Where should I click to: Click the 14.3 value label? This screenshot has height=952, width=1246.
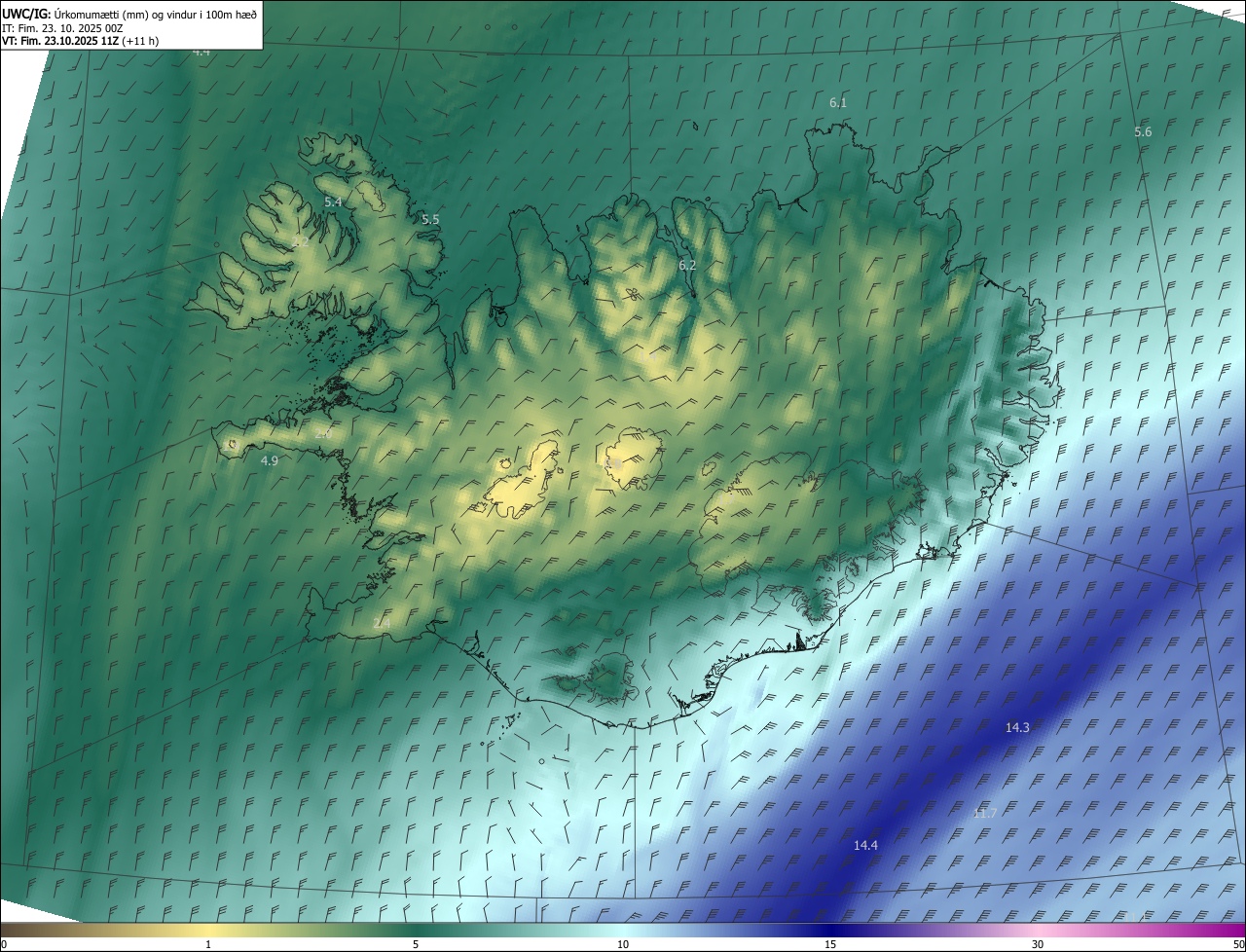[1017, 728]
